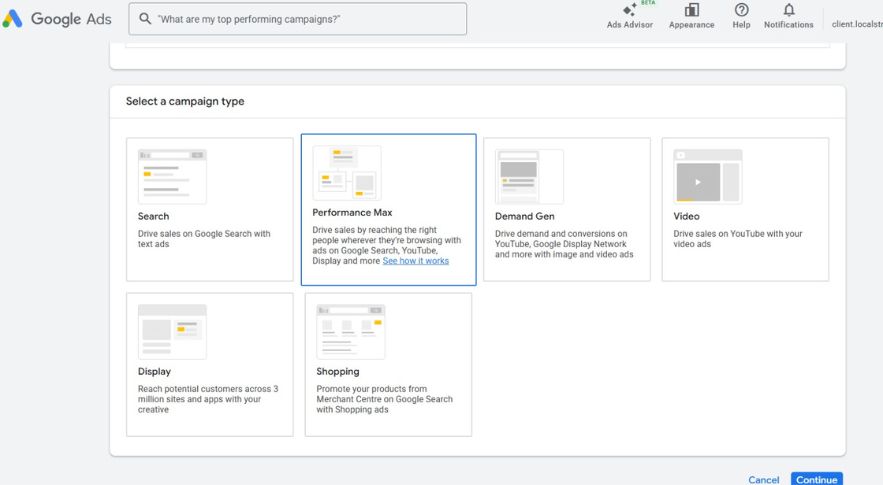Select the Shopping campaign type card
The width and height of the screenshot is (883, 485).
(388, 364)
